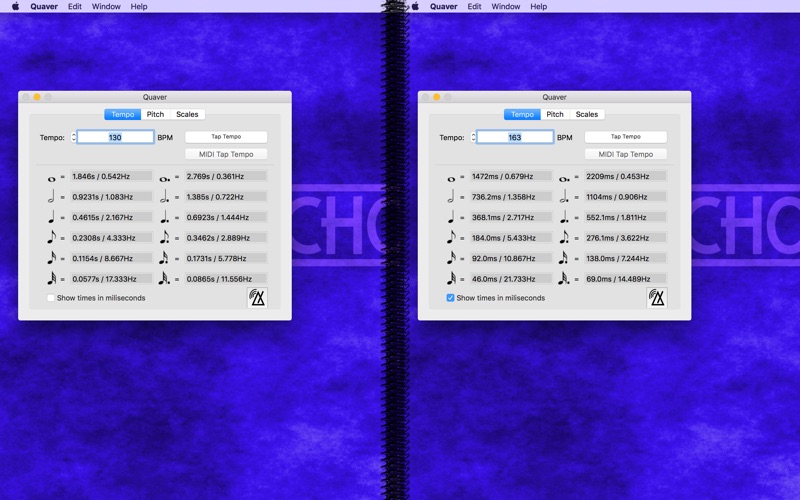Open Edit menu in left menu bar
Viewport: 800px width, 500px height.
[74, 6]
